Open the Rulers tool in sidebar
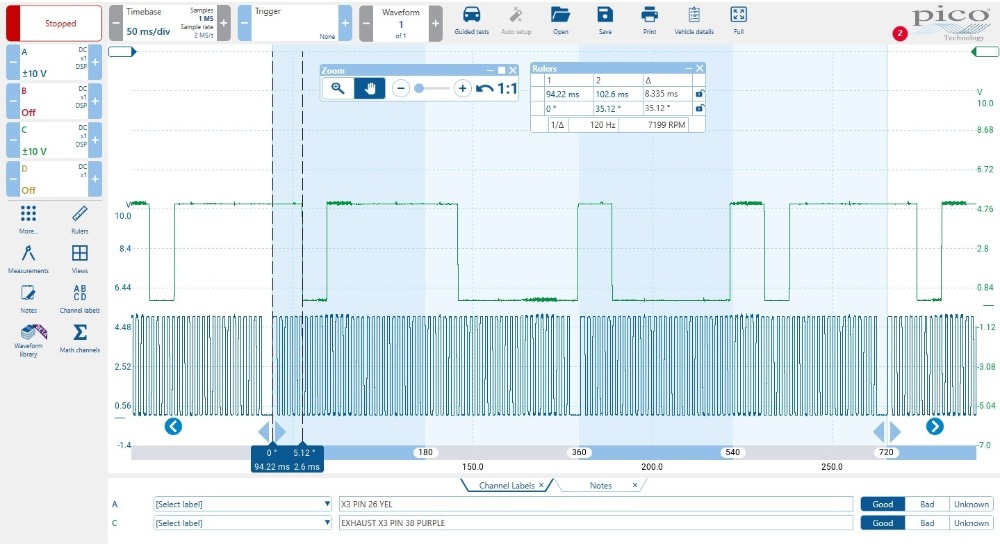The width and height of the screenshot is (1000, 544). tap(80, 217)
